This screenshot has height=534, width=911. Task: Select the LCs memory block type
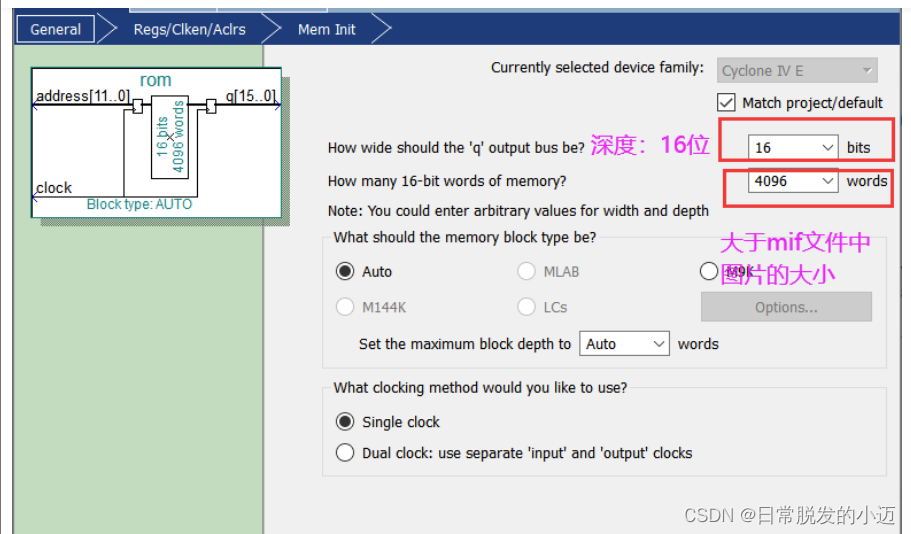[x=526, y=307]
